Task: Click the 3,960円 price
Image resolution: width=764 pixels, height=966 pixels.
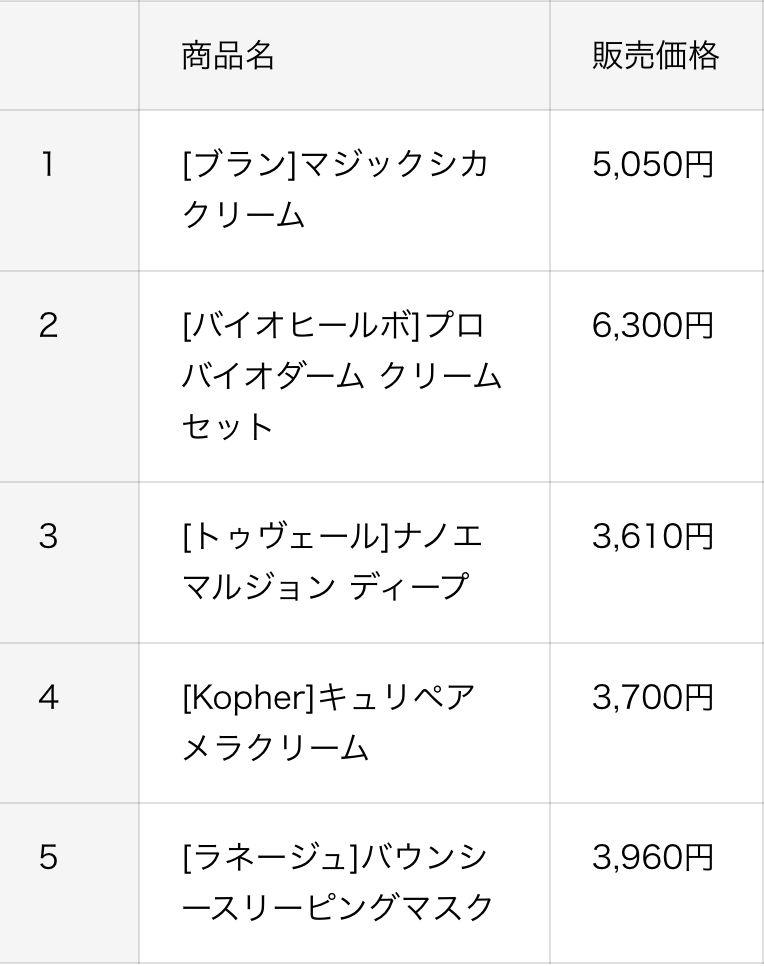Action: [653, 858]
